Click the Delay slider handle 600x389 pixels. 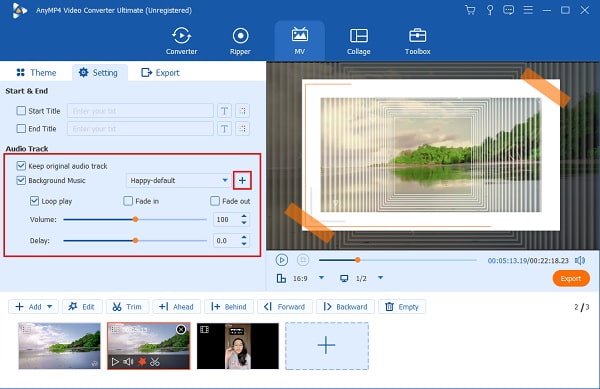point(135,241)
